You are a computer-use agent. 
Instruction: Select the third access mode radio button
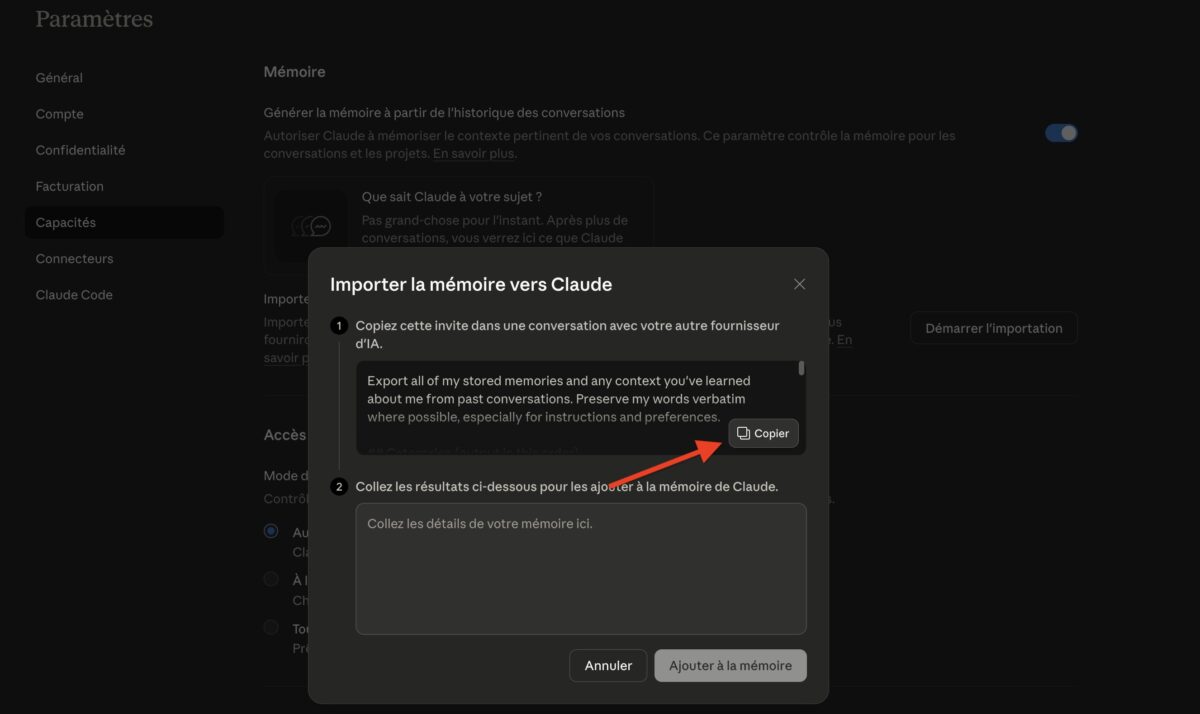(271, 627)
